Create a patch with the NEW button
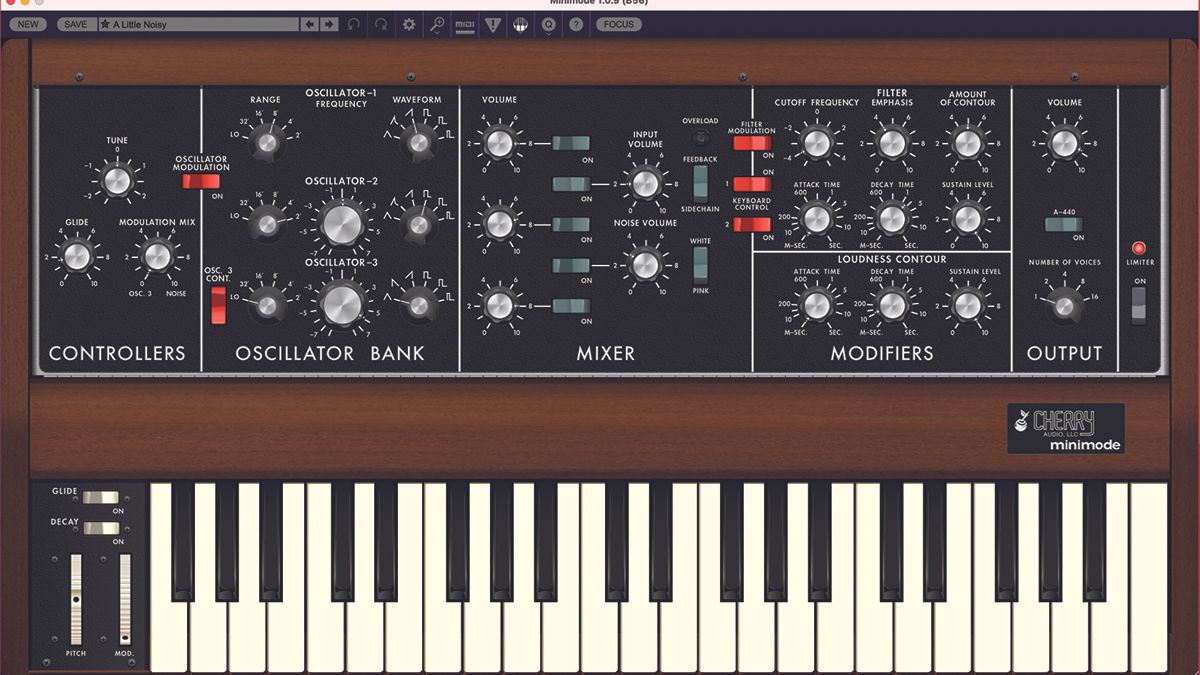 27,24
